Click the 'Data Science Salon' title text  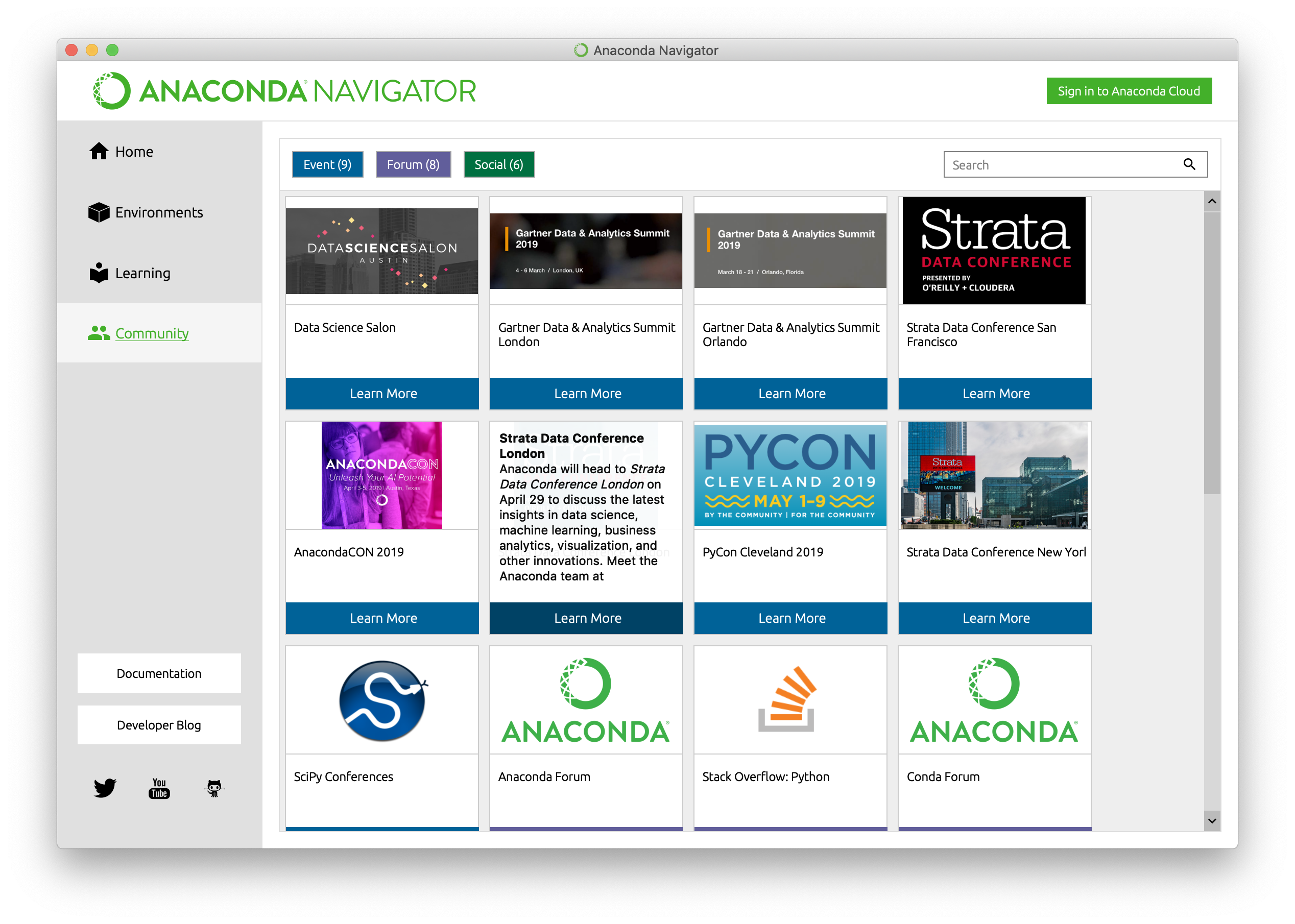345,327
